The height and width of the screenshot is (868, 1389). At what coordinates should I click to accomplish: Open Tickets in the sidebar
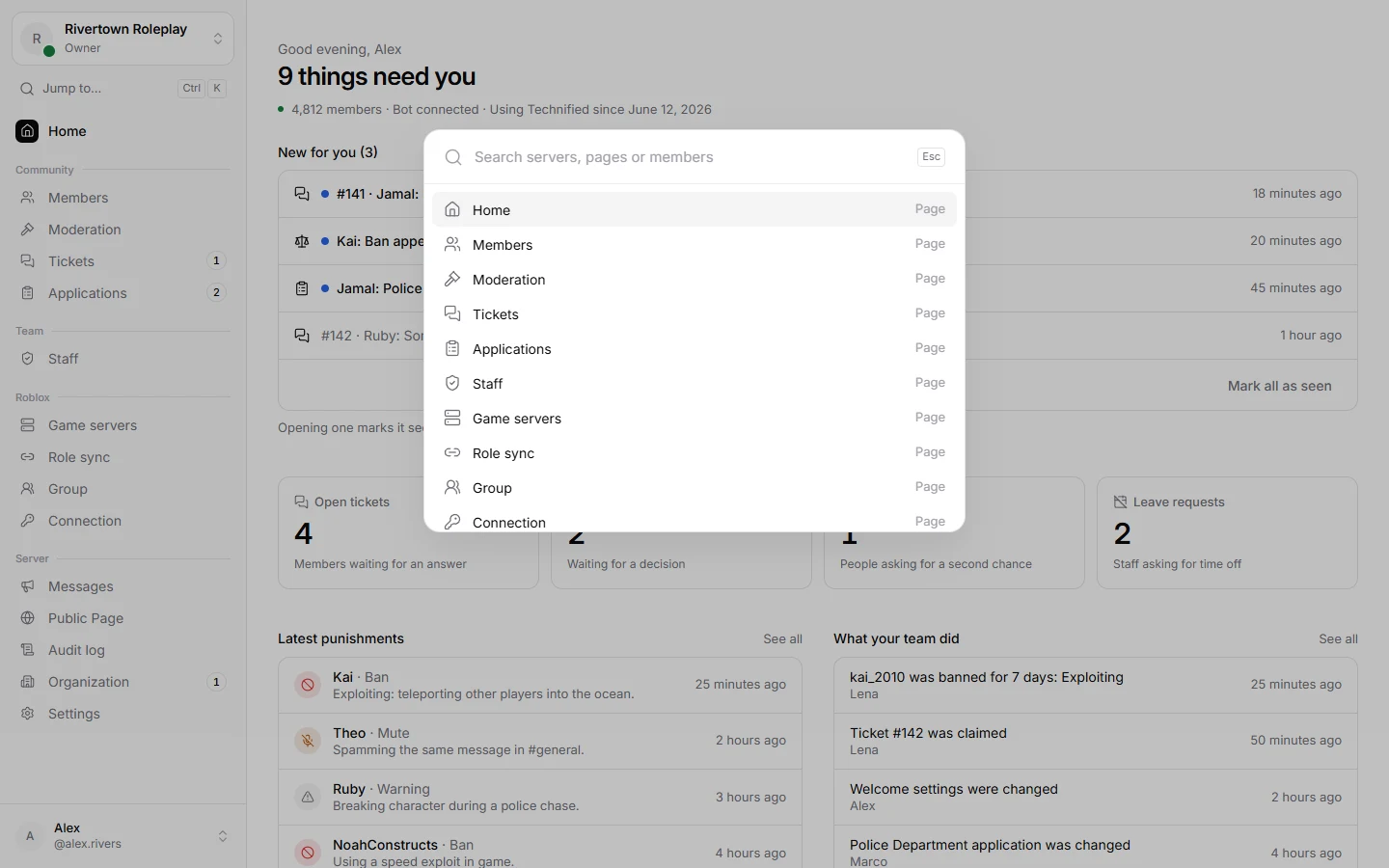(123, 261)
